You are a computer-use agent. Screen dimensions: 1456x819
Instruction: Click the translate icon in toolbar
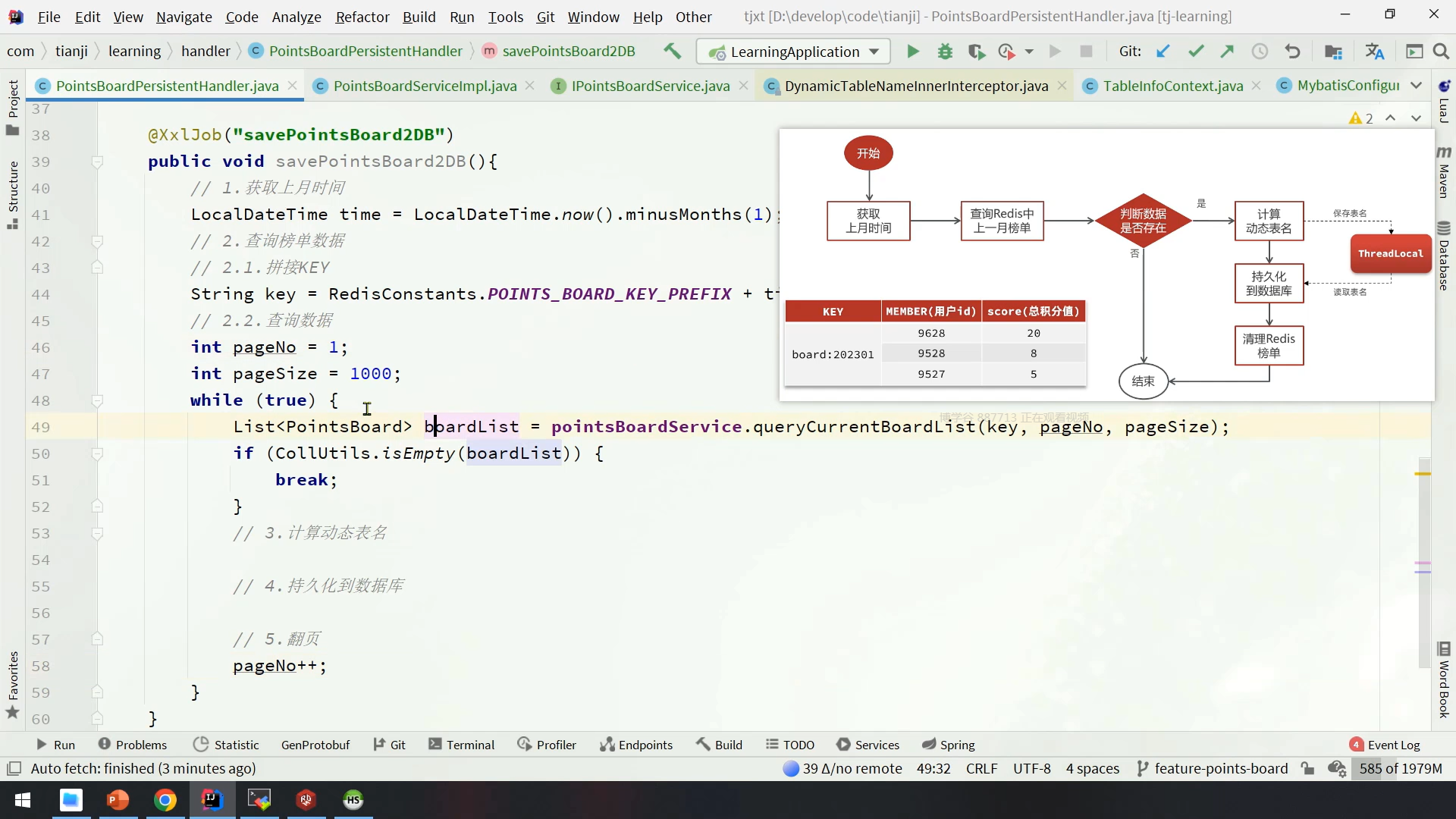pos(1374,52)
